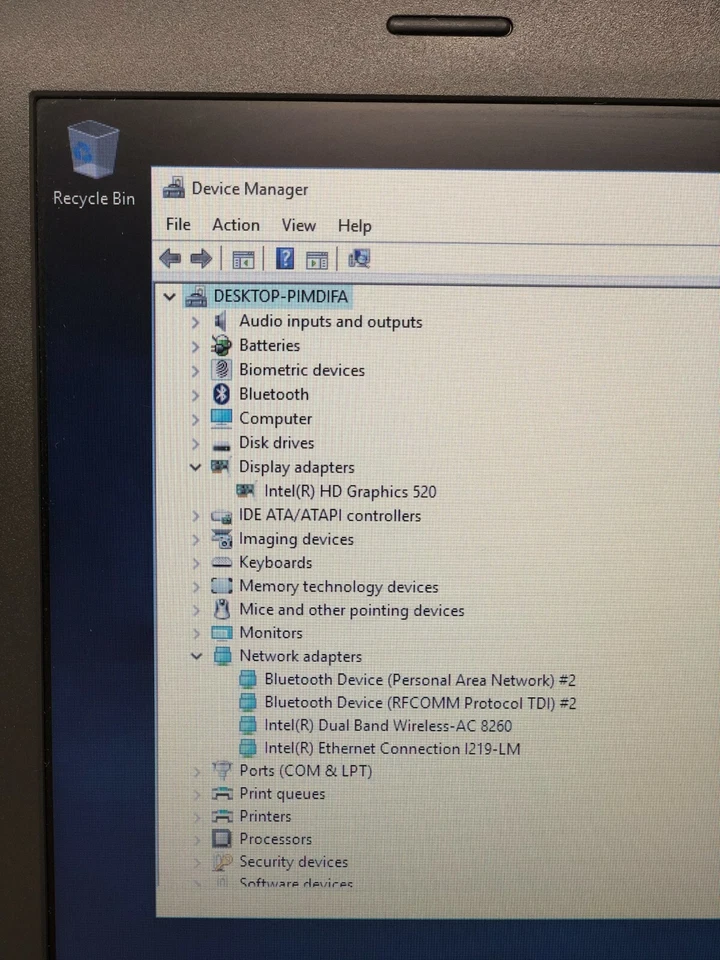Select Bluetooth Device (Personal Area Network) #2

point(419,680)
